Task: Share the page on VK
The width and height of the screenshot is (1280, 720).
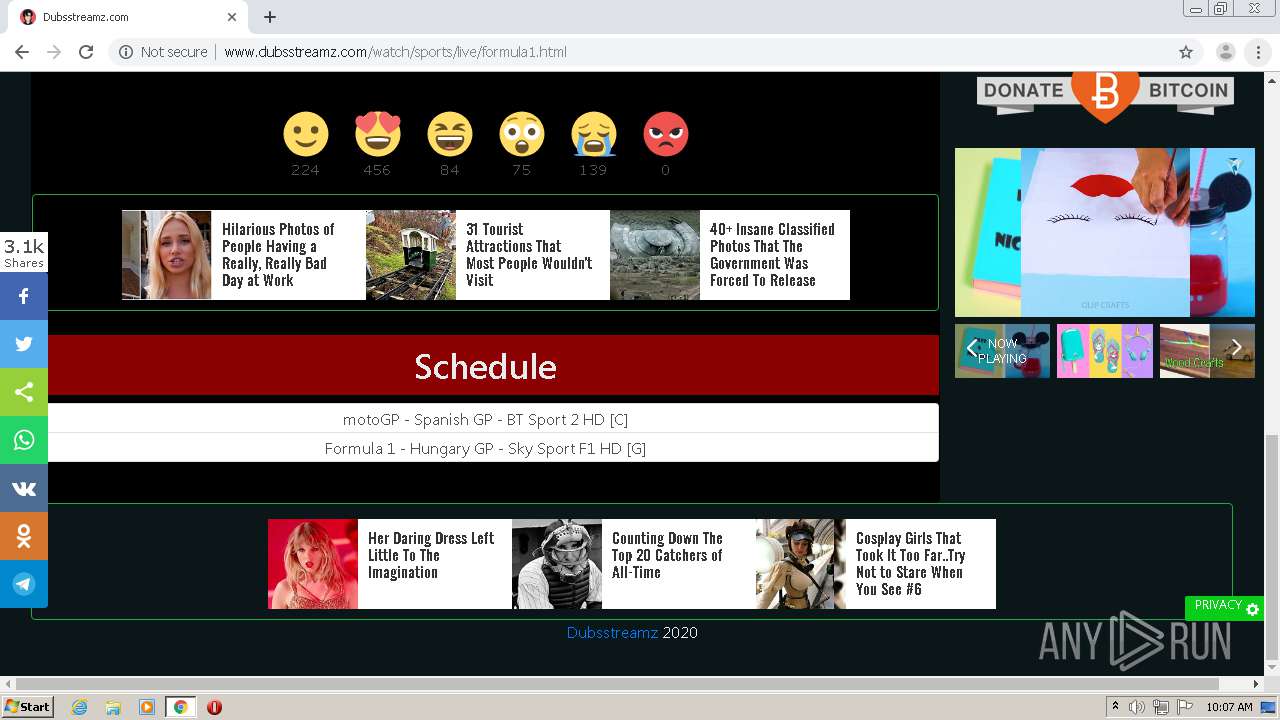Action: click(x=24, y=488)
